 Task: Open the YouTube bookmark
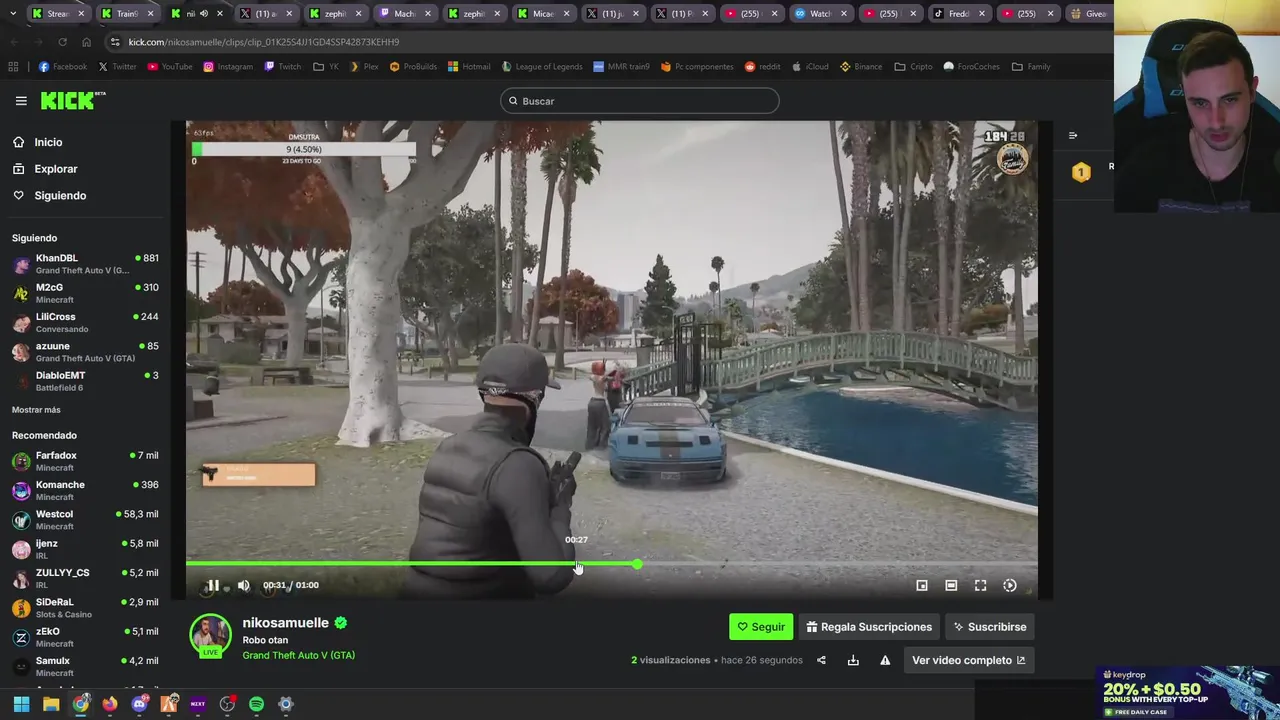point(169,67)
